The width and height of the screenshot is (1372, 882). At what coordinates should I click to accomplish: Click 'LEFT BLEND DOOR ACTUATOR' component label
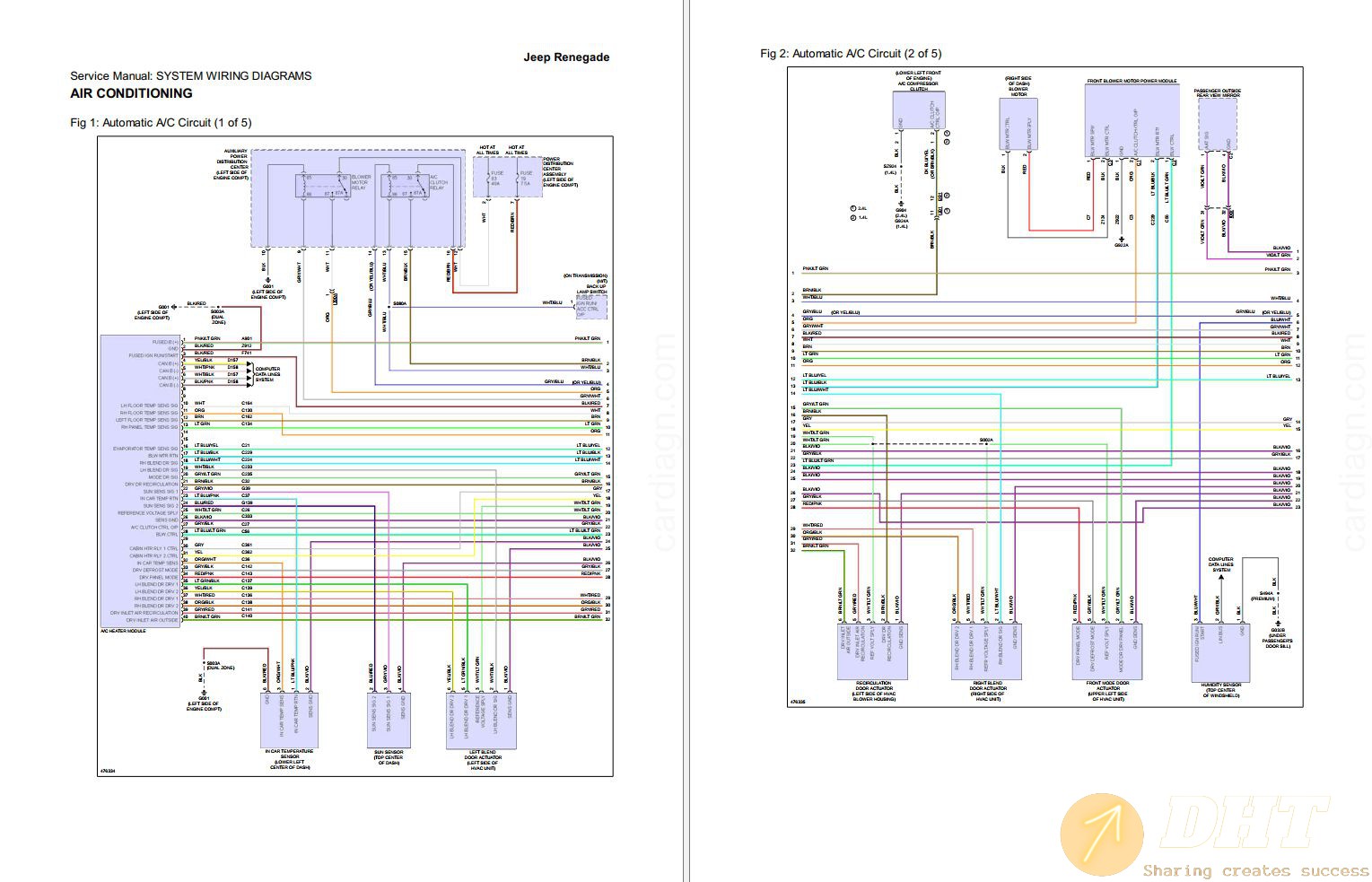pyautogui.click(x=482, y=759)
